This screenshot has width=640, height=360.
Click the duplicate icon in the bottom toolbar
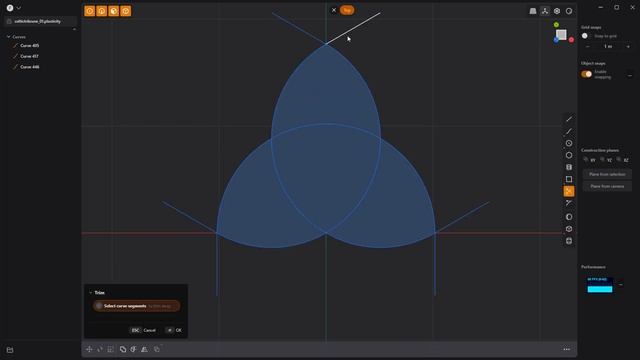(157, 349)
